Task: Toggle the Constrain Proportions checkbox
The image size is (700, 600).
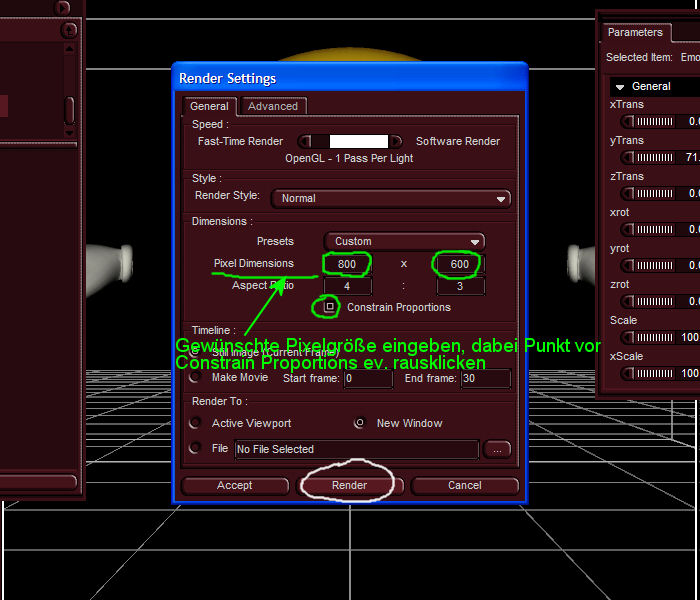Action: point(329,306)
